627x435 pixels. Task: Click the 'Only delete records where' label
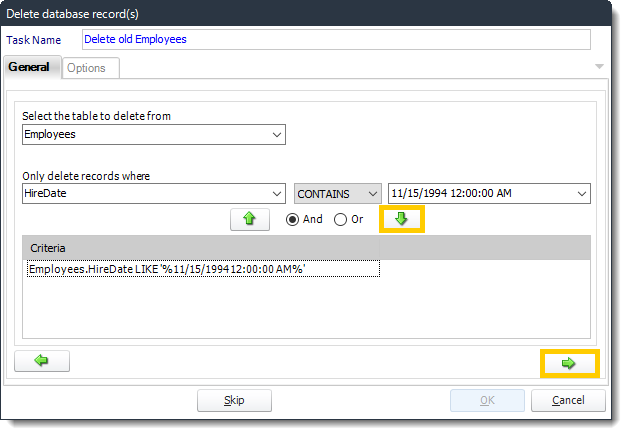[x=86, y=176]
